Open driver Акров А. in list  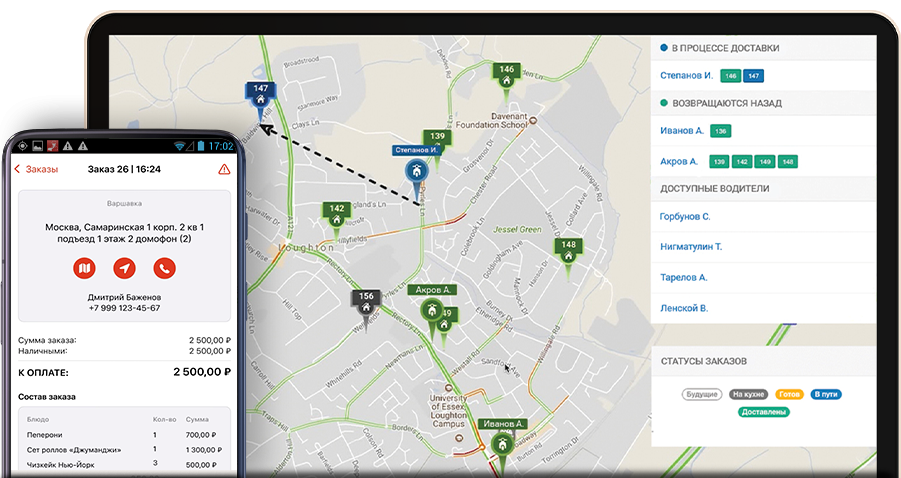pyautogui.click(x=679, y=161)
